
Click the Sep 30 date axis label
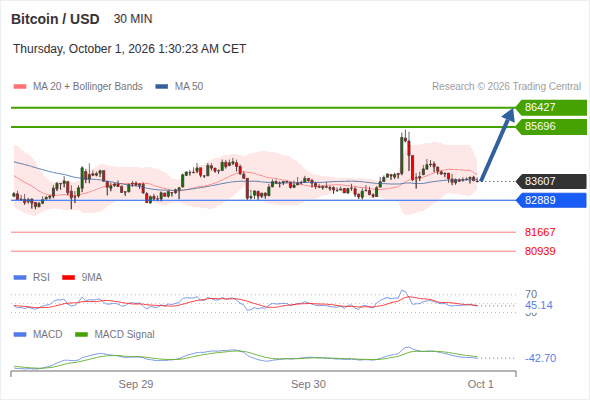tap(308, 384)
